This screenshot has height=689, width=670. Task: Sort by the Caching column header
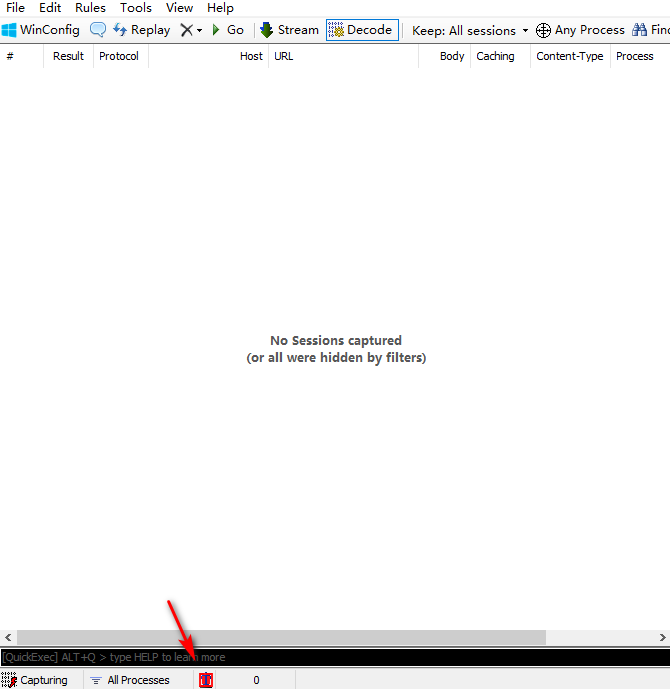(500, 56)
